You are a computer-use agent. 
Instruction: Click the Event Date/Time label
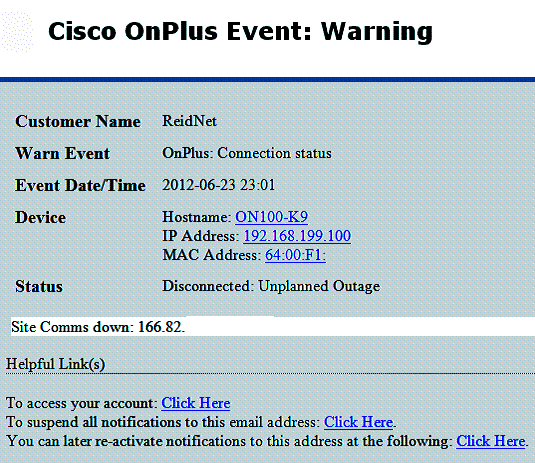coord(80,186)
